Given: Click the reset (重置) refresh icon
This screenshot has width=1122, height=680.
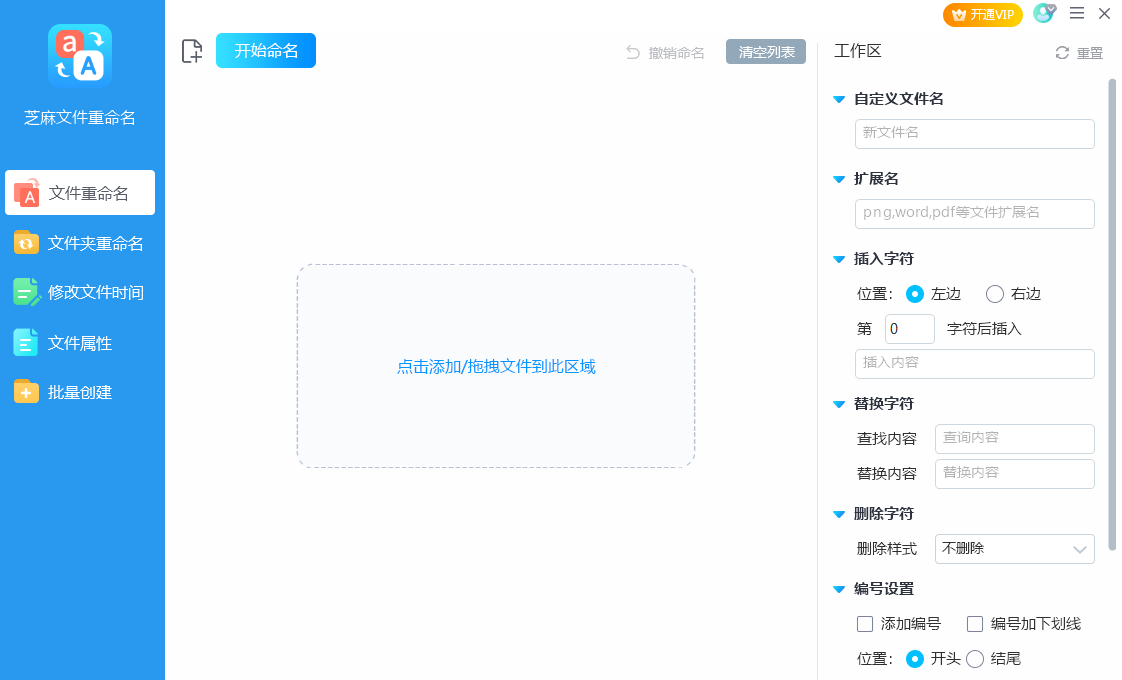Looking at the screenshot, I should point(1062,53).
